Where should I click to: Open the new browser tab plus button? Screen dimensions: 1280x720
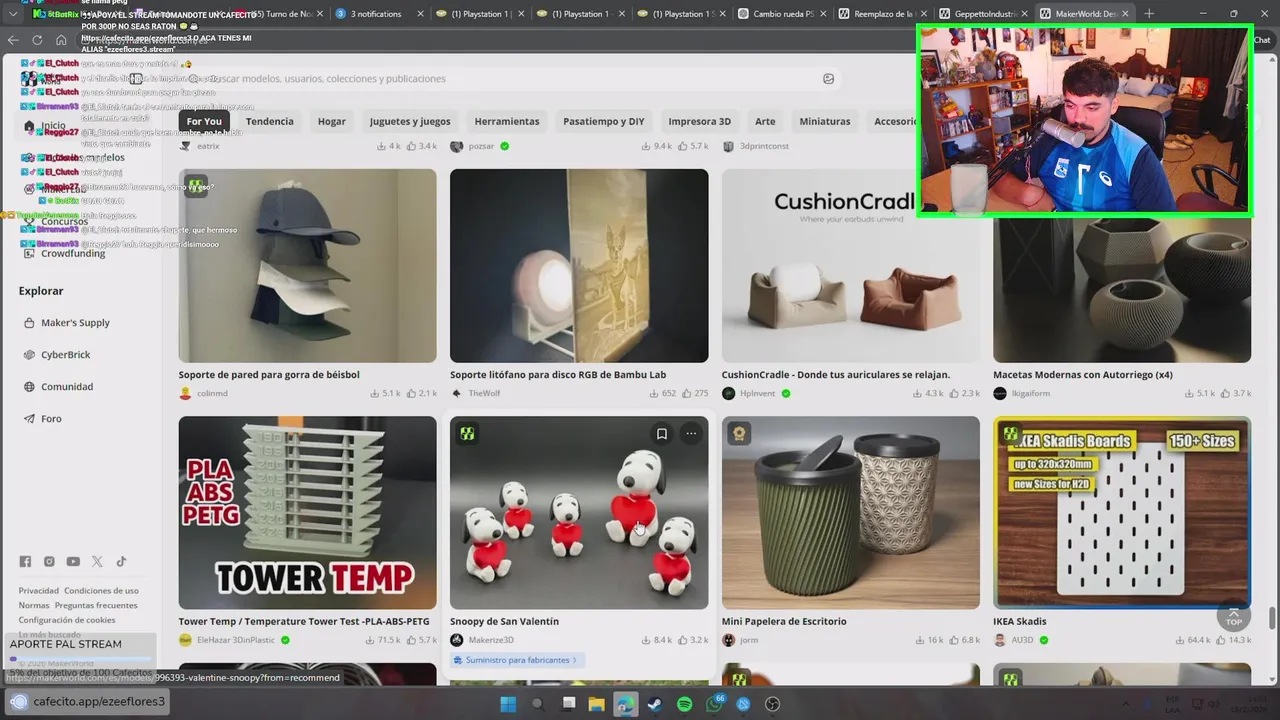point(1149,14)
